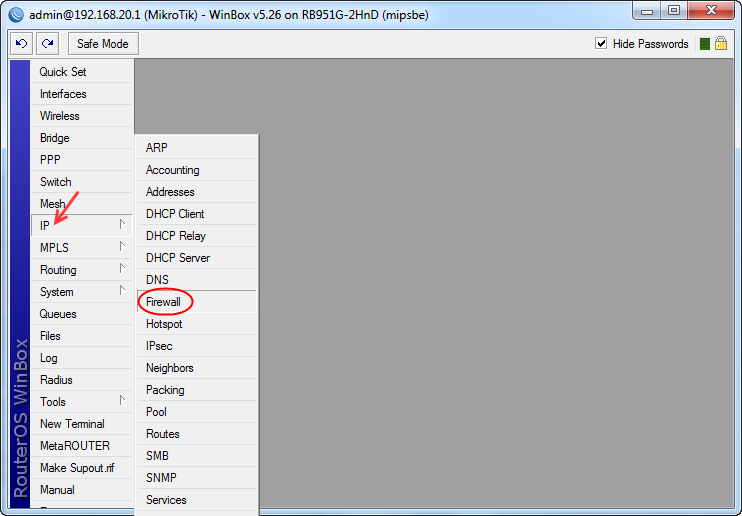Open Addresses in IP submenu
This screenshot has width=742, height=516.
tap(170, 192)
